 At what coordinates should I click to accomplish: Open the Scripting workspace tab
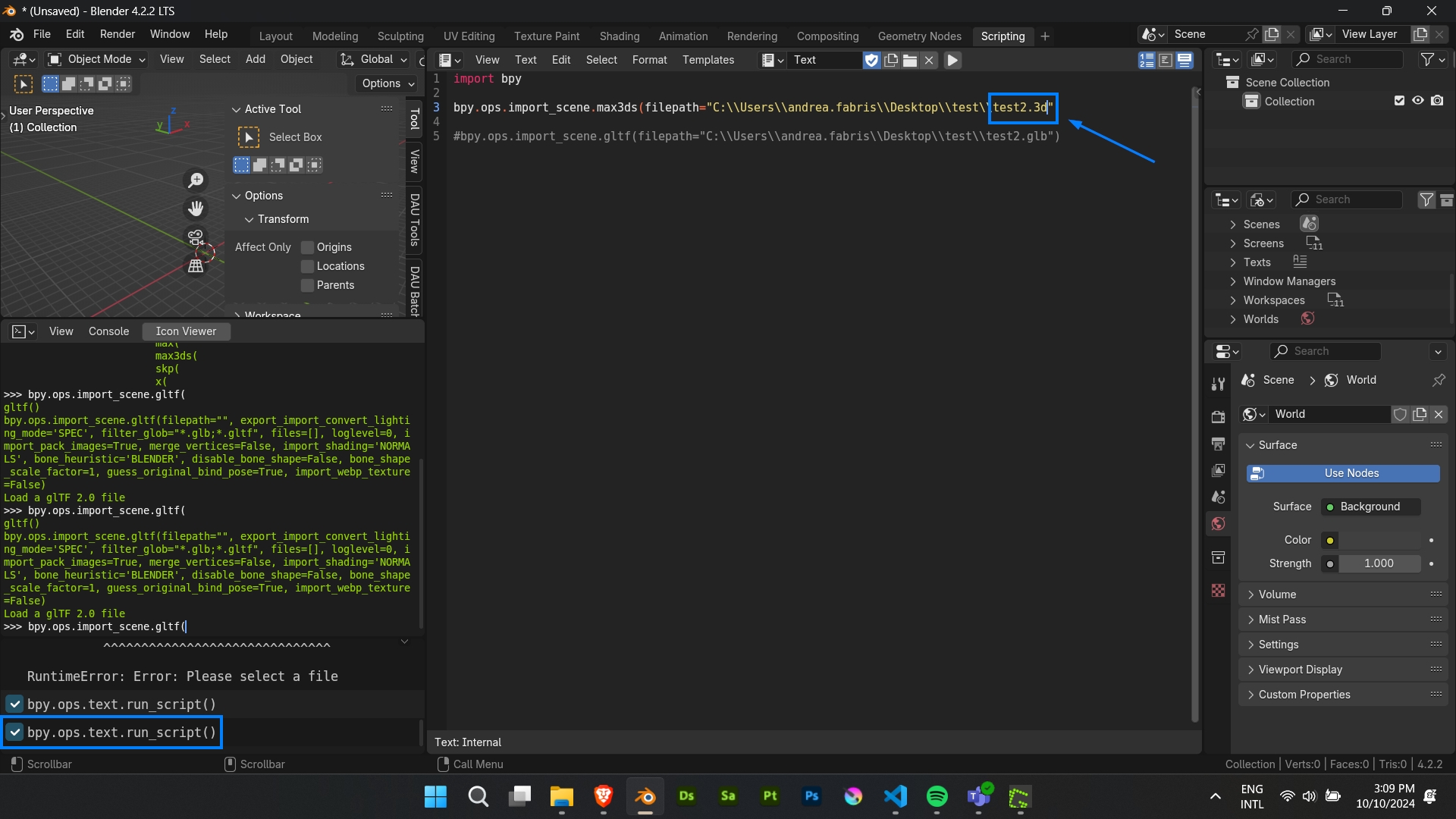[1002, 36]
